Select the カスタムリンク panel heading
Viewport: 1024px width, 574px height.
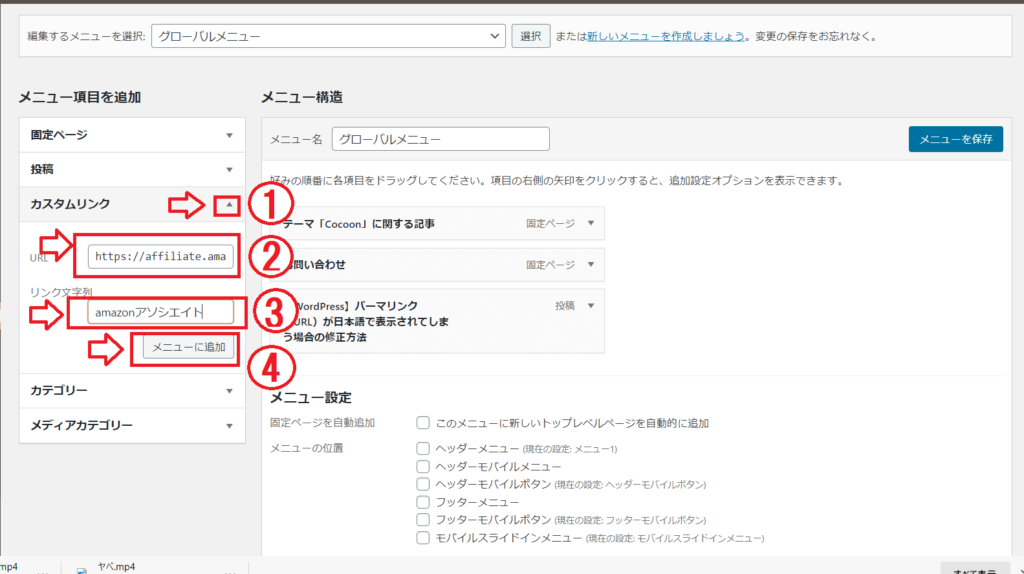[71, 204]
